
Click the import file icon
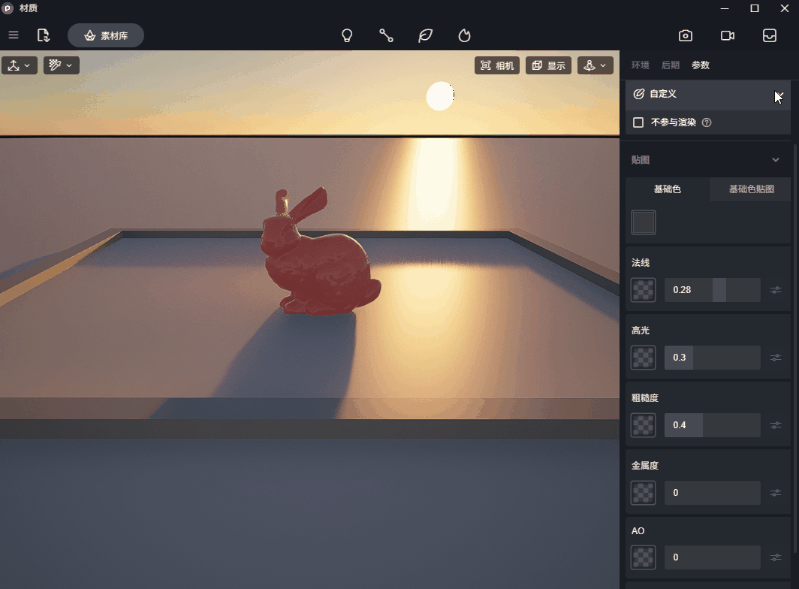pos(43,35)
